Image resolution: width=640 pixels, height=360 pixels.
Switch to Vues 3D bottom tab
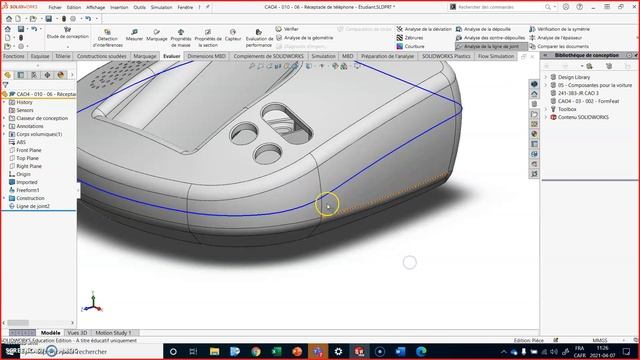tap(77, 333)
